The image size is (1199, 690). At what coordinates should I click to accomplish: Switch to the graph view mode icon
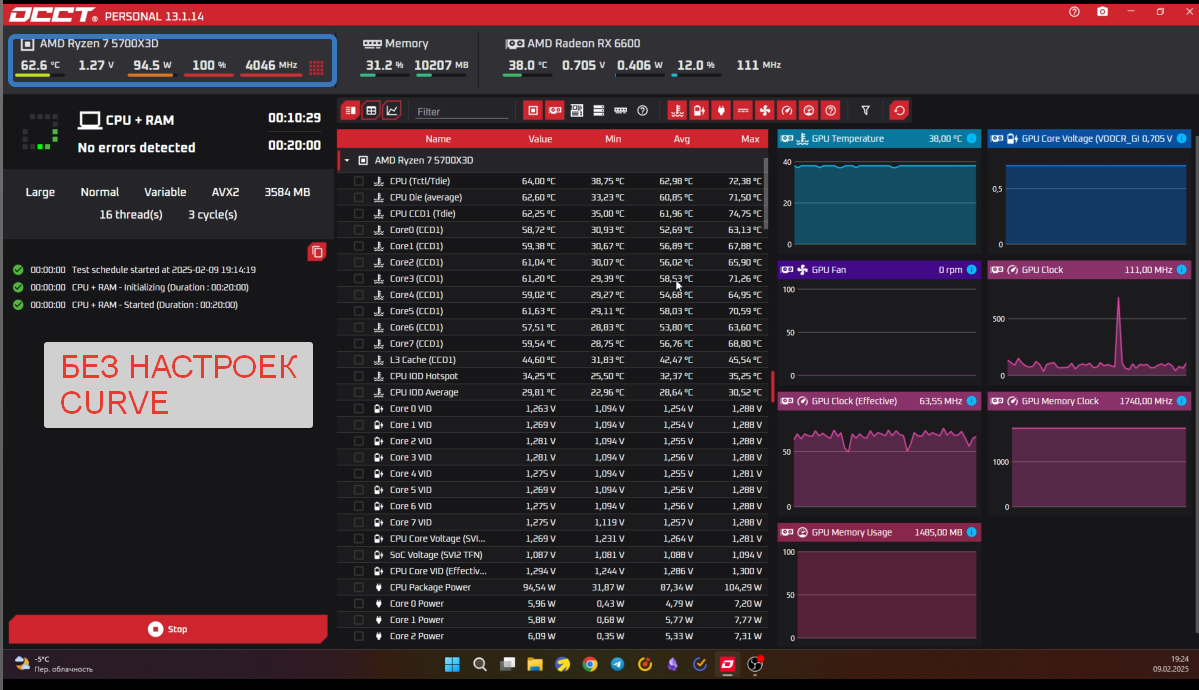(392, 111)
